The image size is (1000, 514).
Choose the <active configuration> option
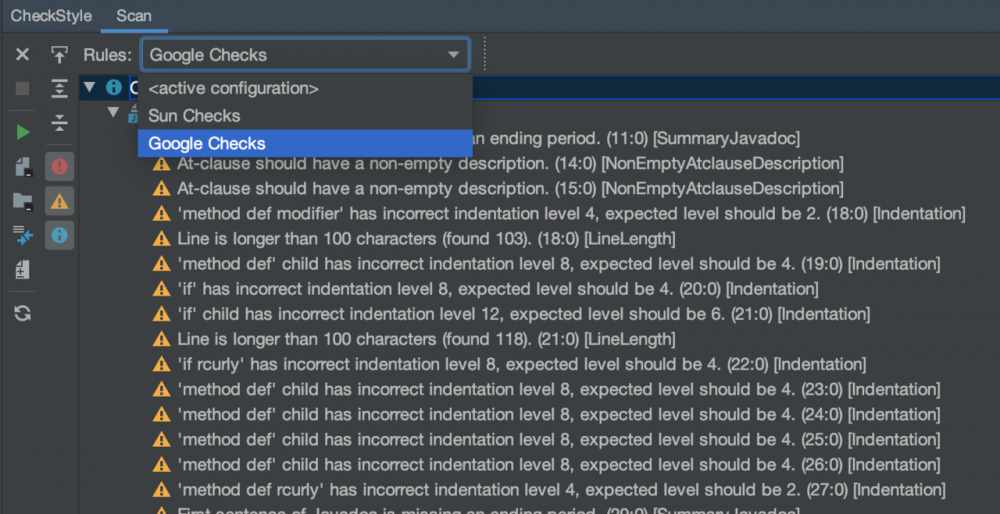(x=233, y=88)
